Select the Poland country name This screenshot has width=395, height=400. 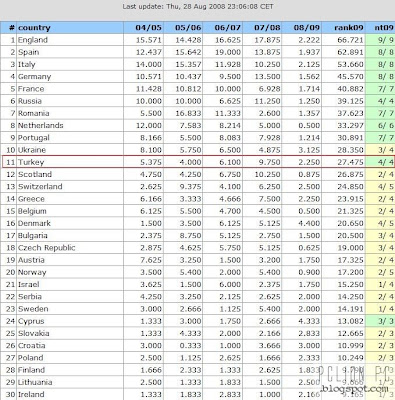click(x=31, y=358)
